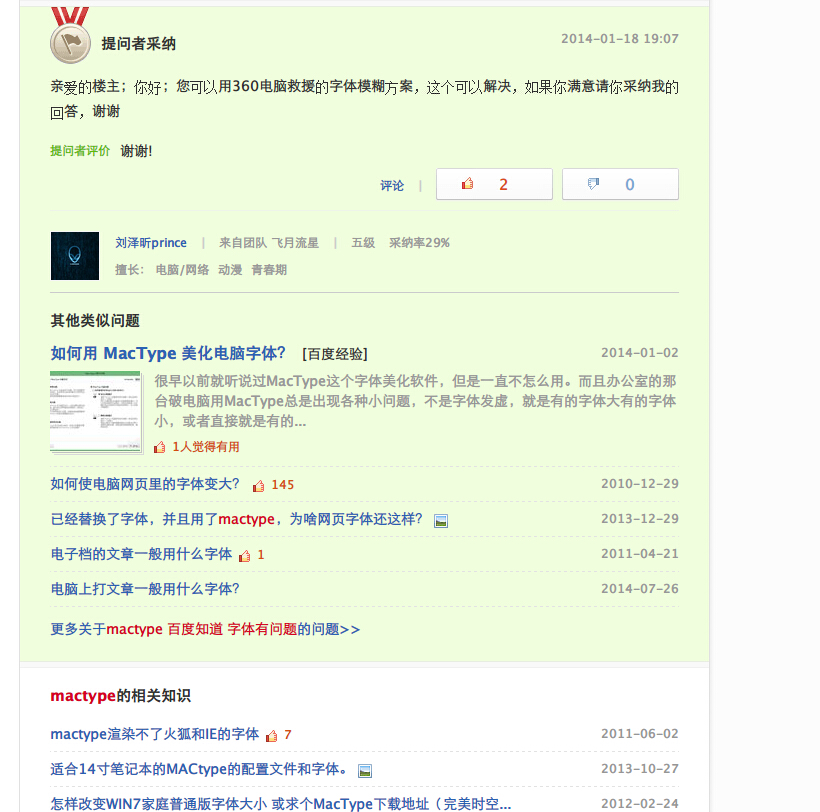Open '已经替换了字体,并且用了mactype' question
This screenshot has height=812, width=820.
pyautogui.click(x=236, y=519)
